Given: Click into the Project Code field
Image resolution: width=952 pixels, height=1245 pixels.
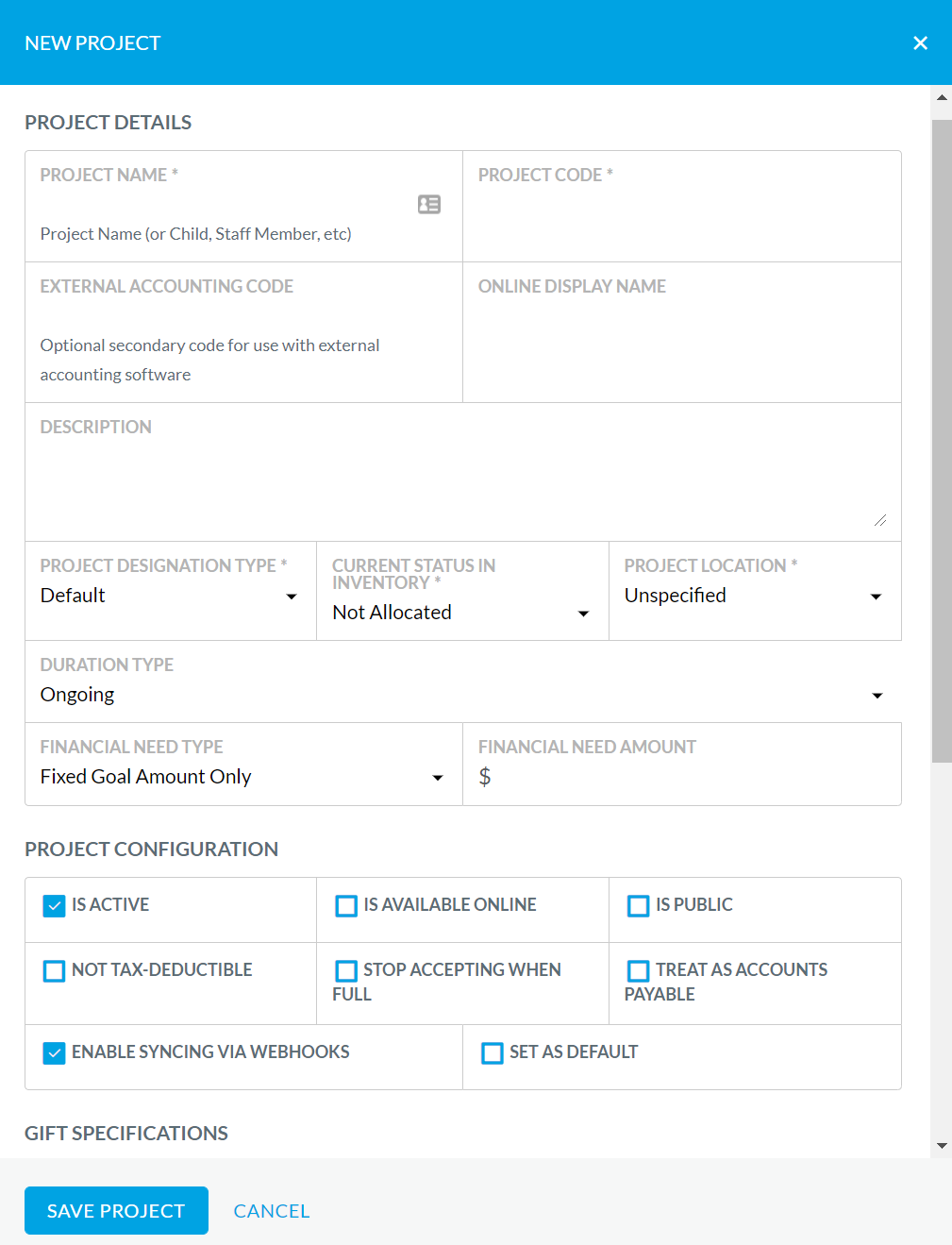Looking at the screenshot, I should tap(682, 206).
